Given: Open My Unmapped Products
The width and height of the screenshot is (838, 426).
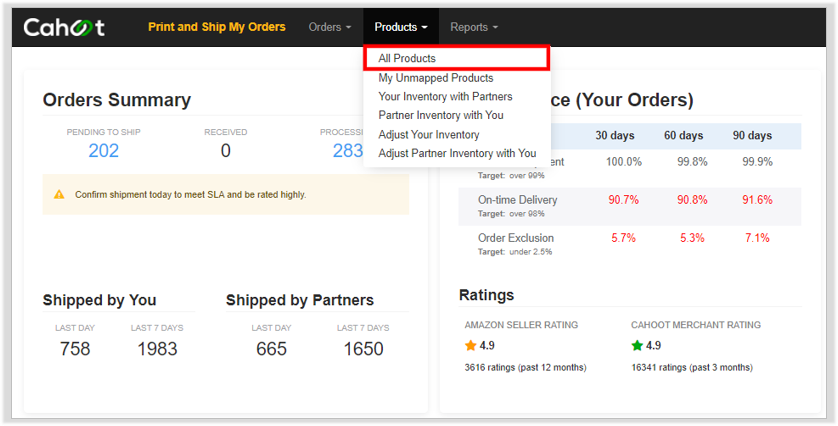Looking at the screenshot, I should [x=436, y=78].
